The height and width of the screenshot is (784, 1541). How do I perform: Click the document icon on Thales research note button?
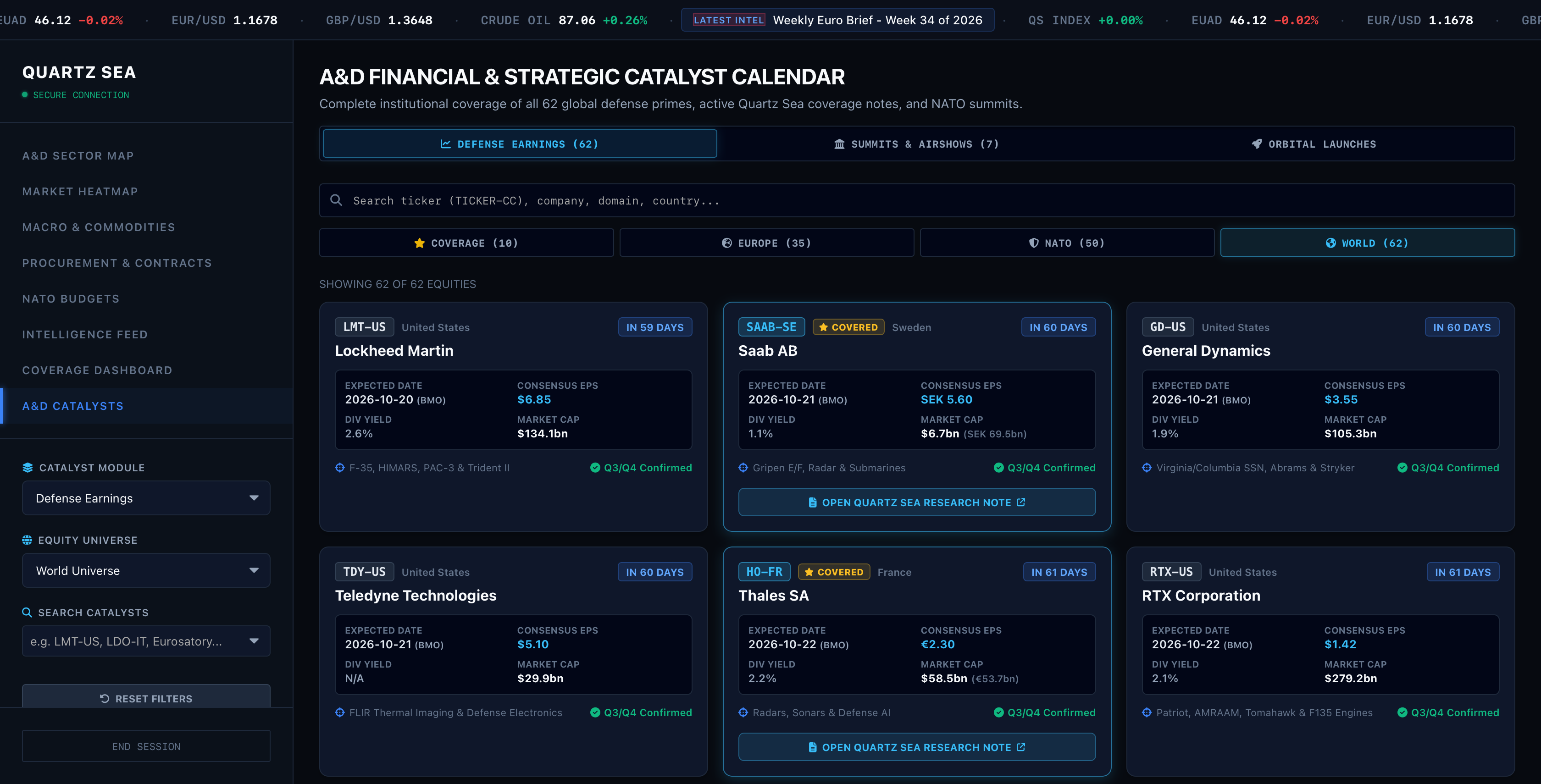coord(812,747)
